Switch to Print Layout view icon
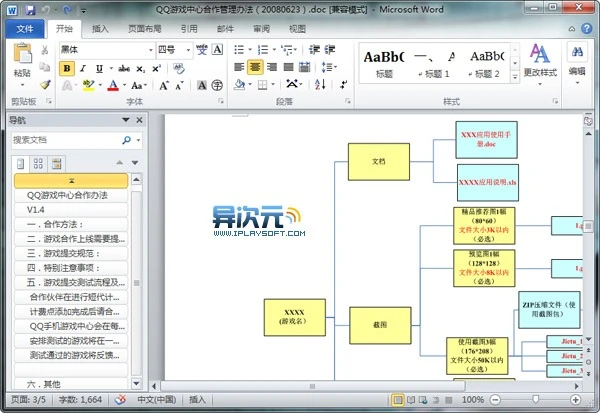Screen dimensions: 600x413 (x=398, y=400)
